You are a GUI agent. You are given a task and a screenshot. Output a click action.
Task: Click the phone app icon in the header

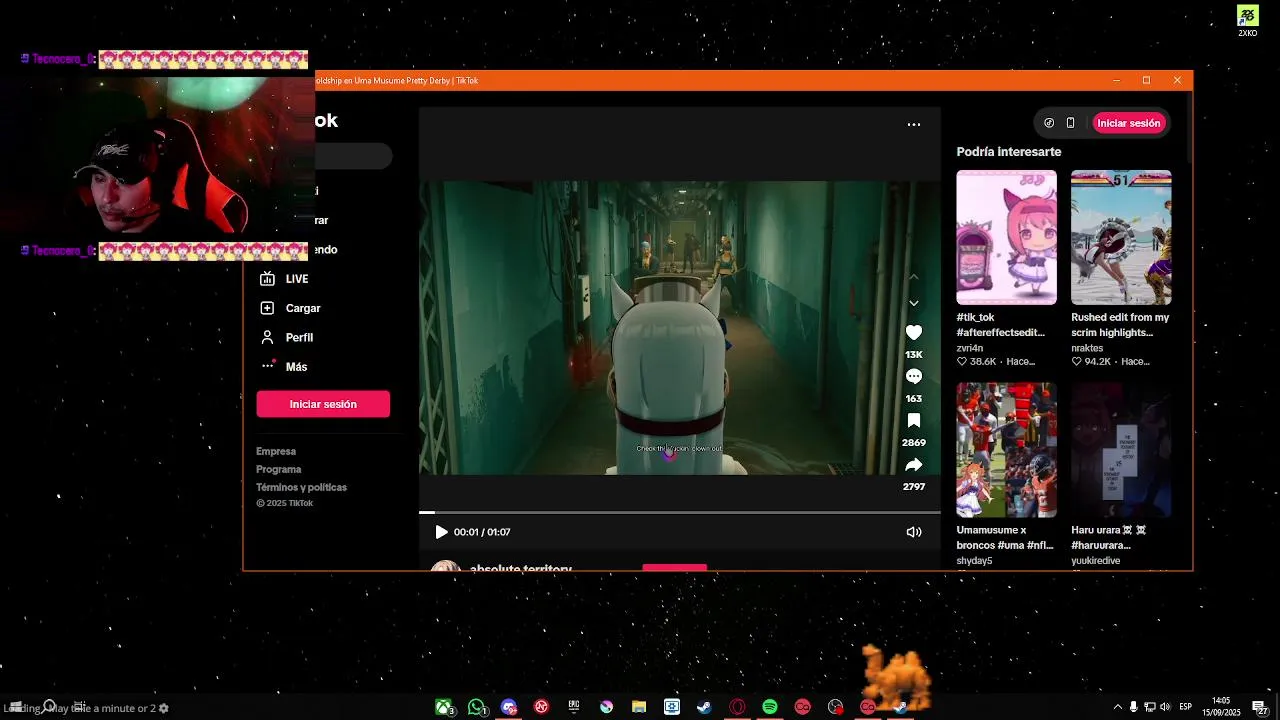[x=1070, y=123]
